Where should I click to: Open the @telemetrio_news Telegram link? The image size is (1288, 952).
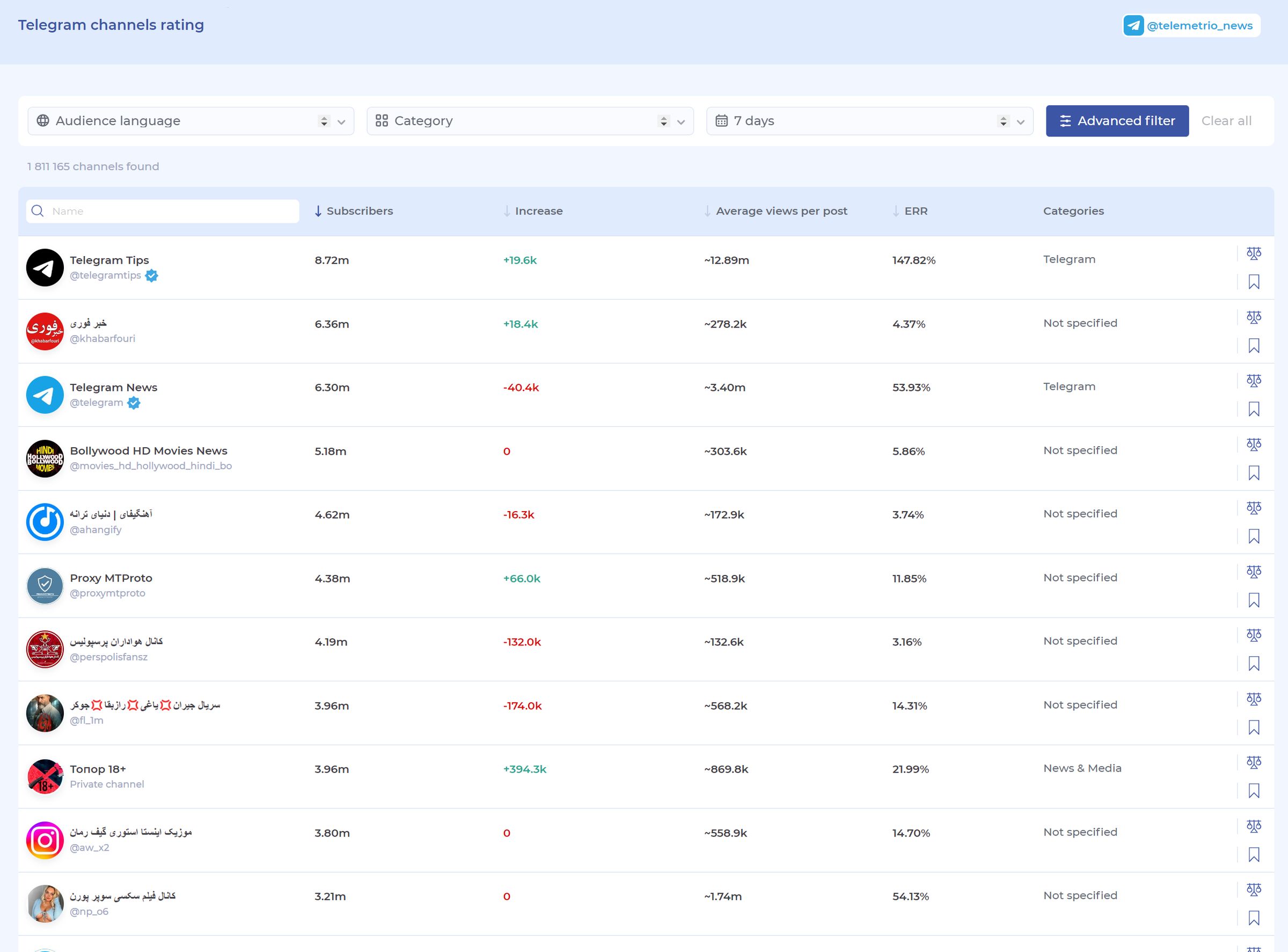pos(1191,25)
